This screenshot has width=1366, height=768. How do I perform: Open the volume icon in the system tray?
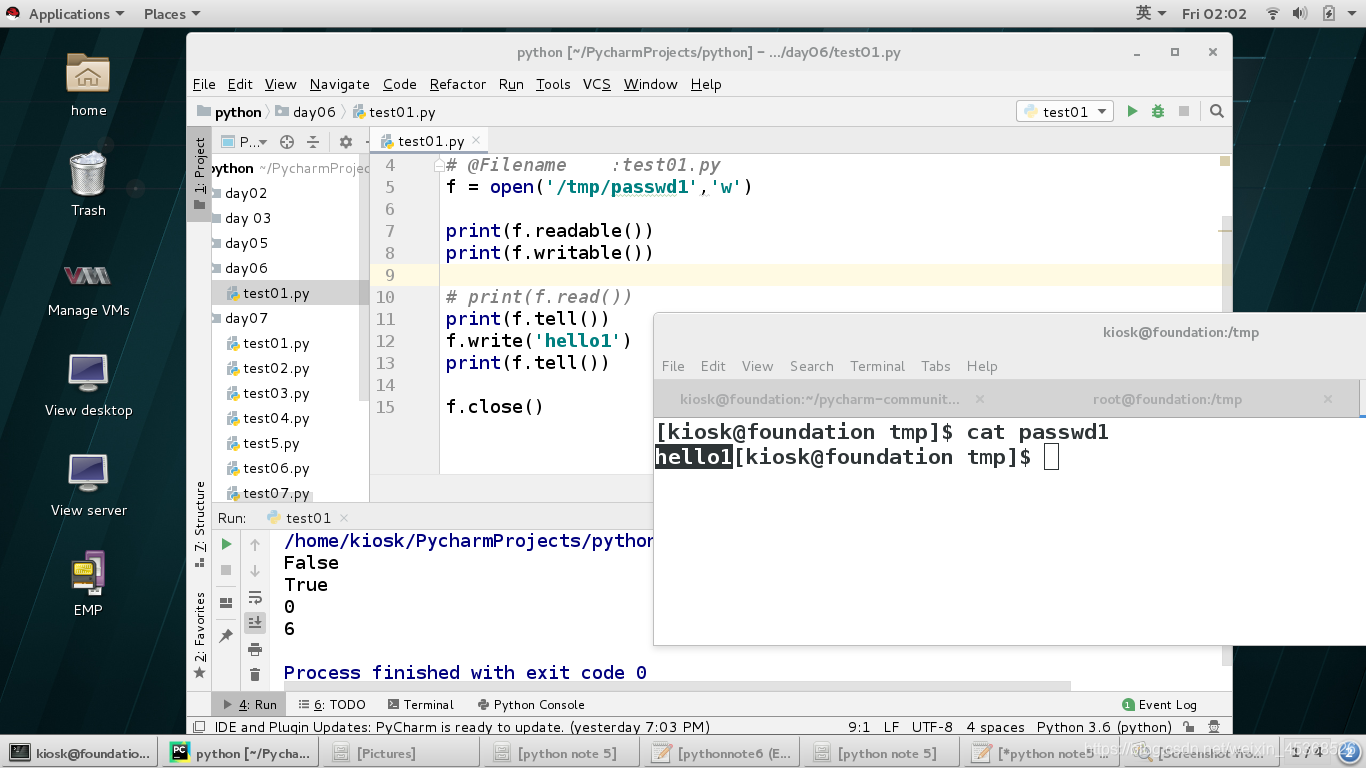pos(1300,14)
